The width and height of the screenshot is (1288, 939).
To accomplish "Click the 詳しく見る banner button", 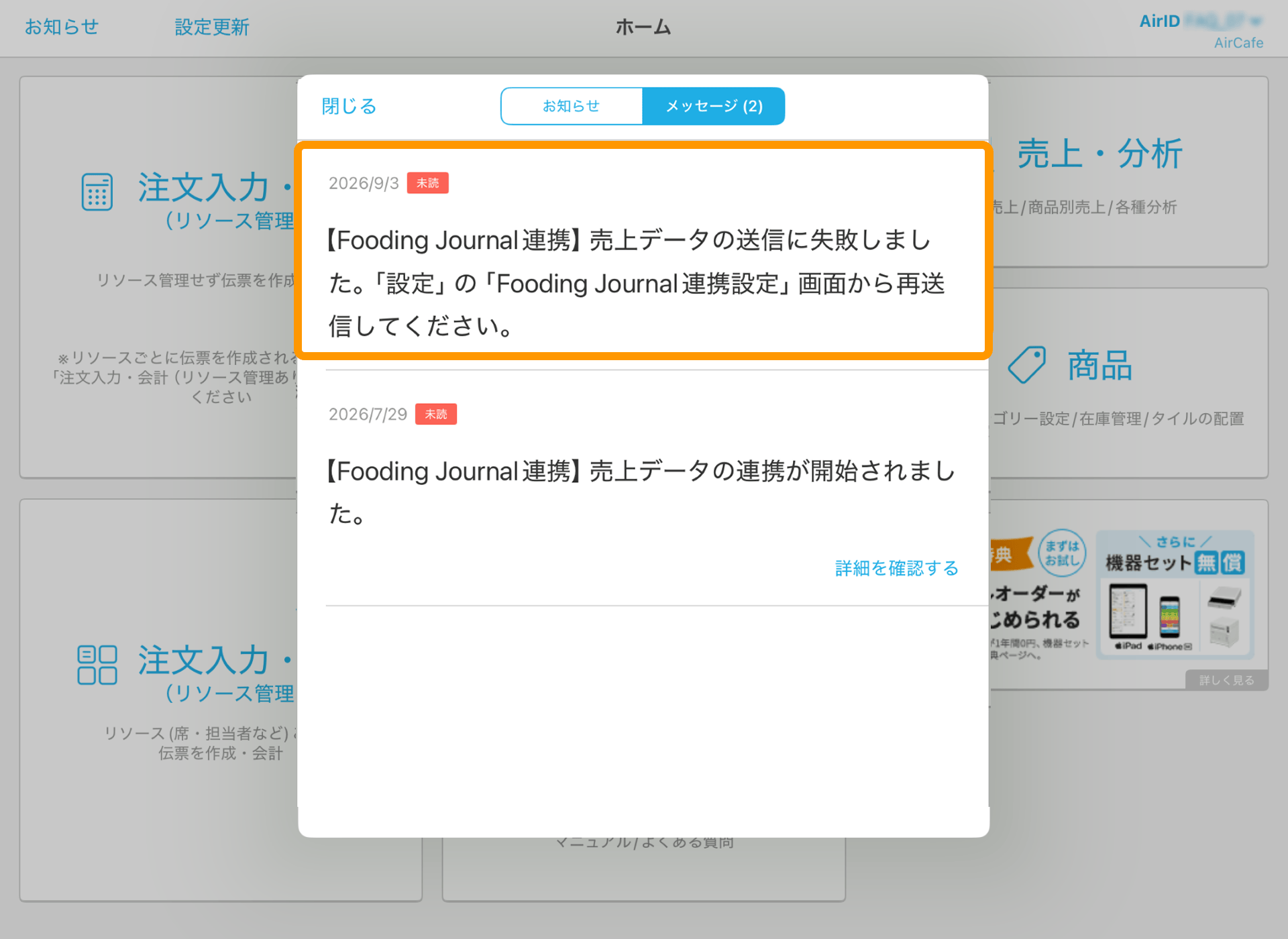I will coord(1226,680).
